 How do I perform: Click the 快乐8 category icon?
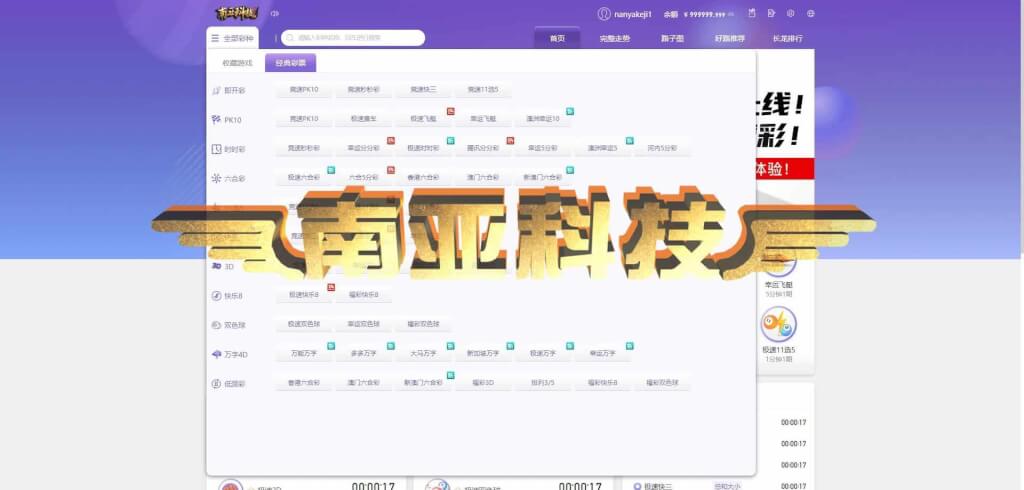click(x=216, y=296)
